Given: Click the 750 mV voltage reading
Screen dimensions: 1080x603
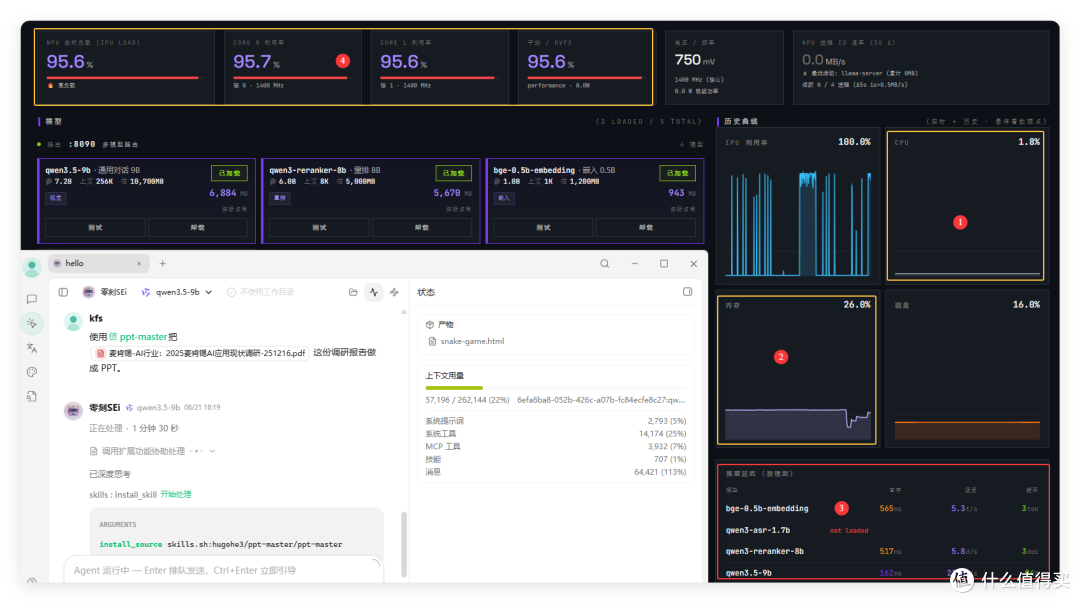Looking at the screenshot, I should 695,60.
